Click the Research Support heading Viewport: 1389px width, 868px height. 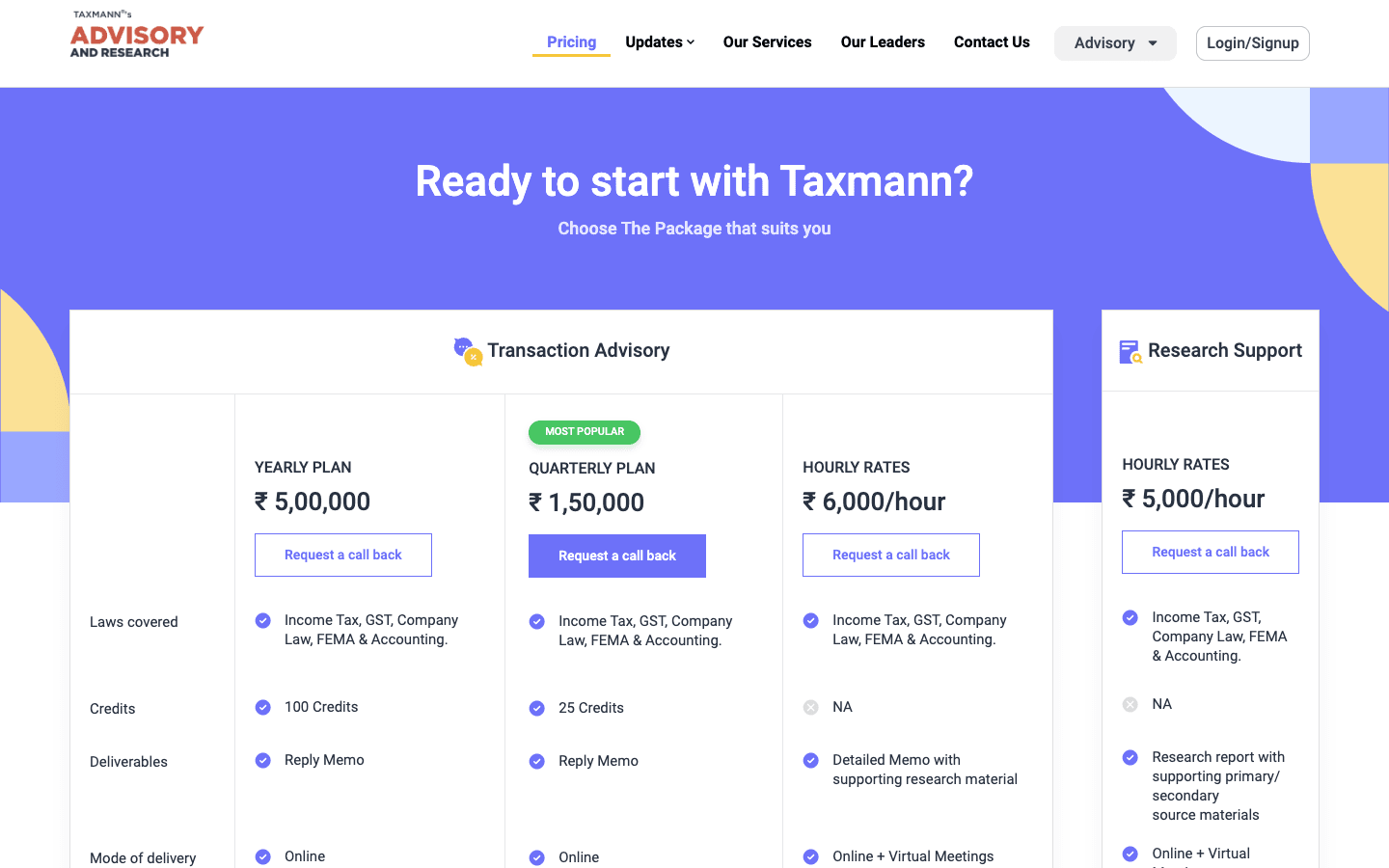tap(1225, 351)
